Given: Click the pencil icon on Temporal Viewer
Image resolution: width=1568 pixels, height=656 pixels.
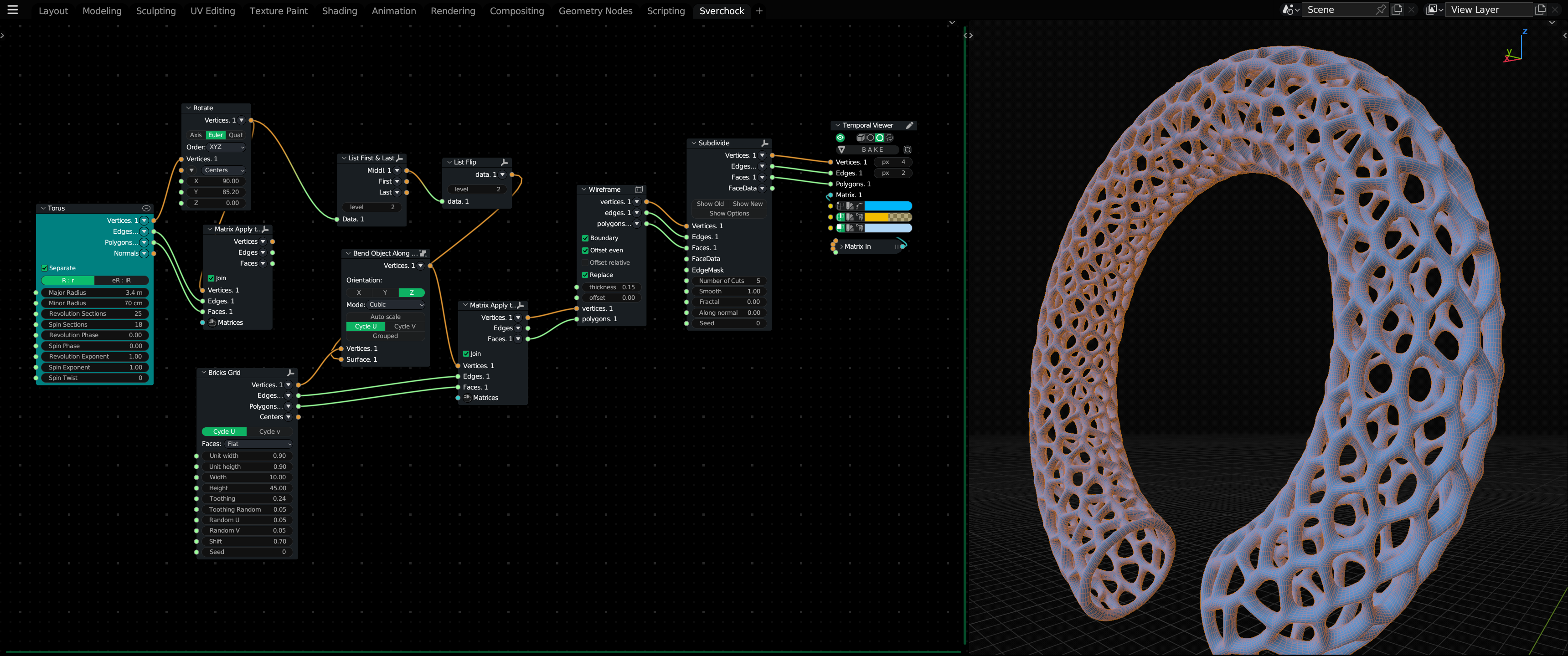Looking at the screenshot, I should tap(909, 125).
